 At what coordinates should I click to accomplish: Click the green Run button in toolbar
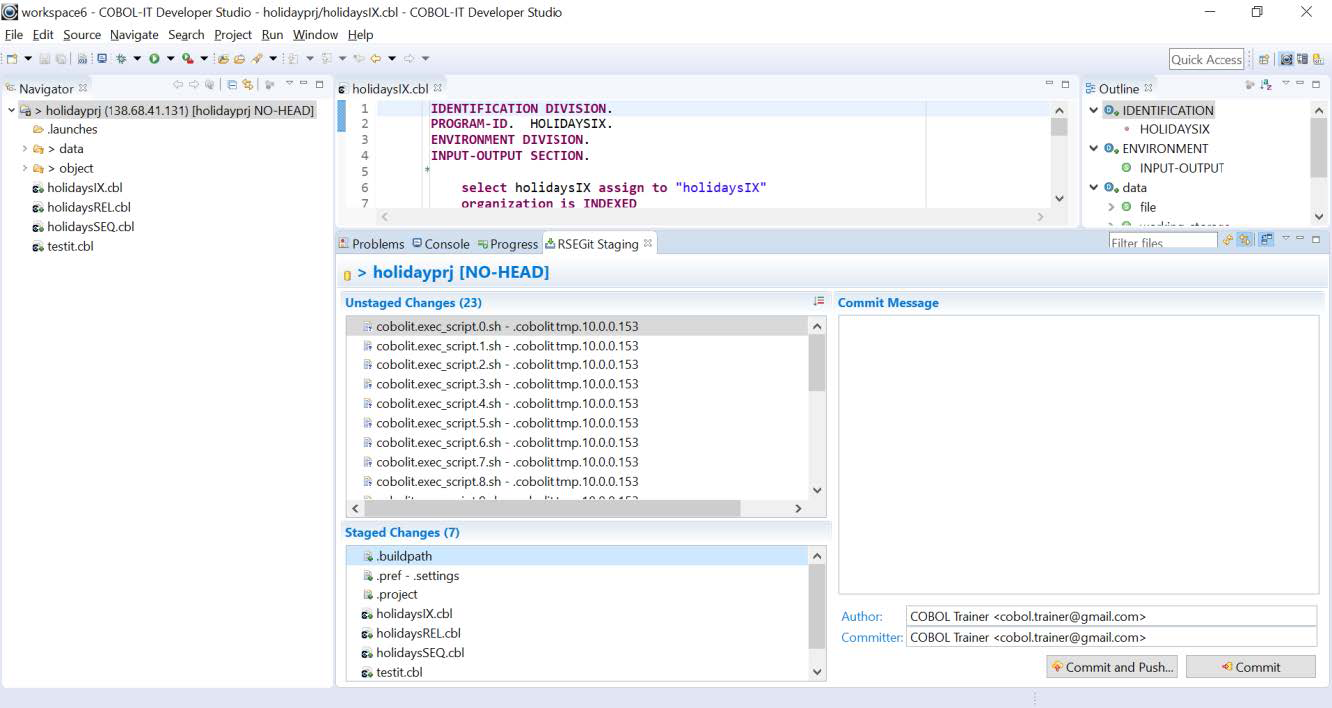tap(155, 59)
